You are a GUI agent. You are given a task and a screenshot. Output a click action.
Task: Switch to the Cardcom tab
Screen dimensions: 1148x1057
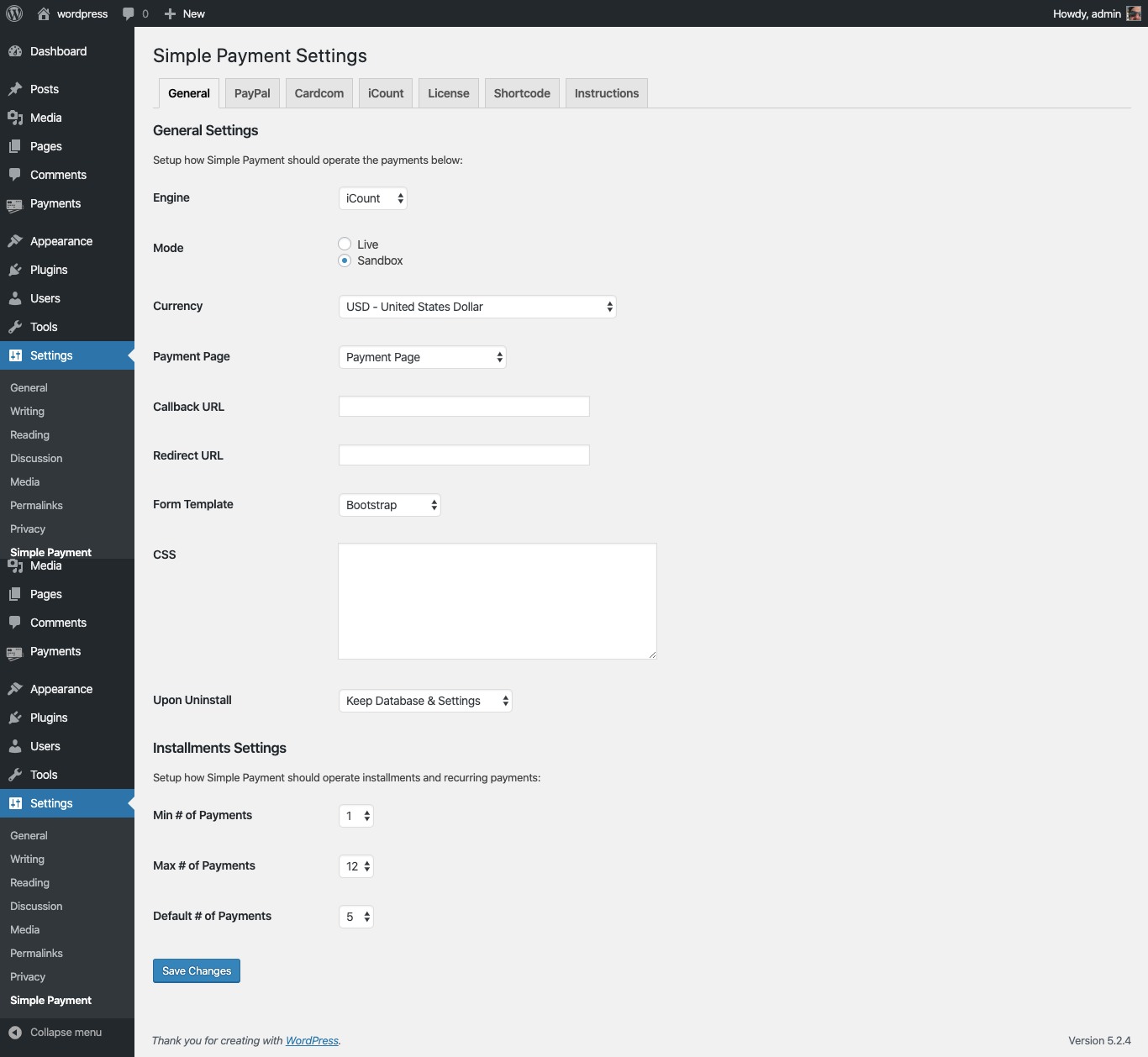point(319,93)
